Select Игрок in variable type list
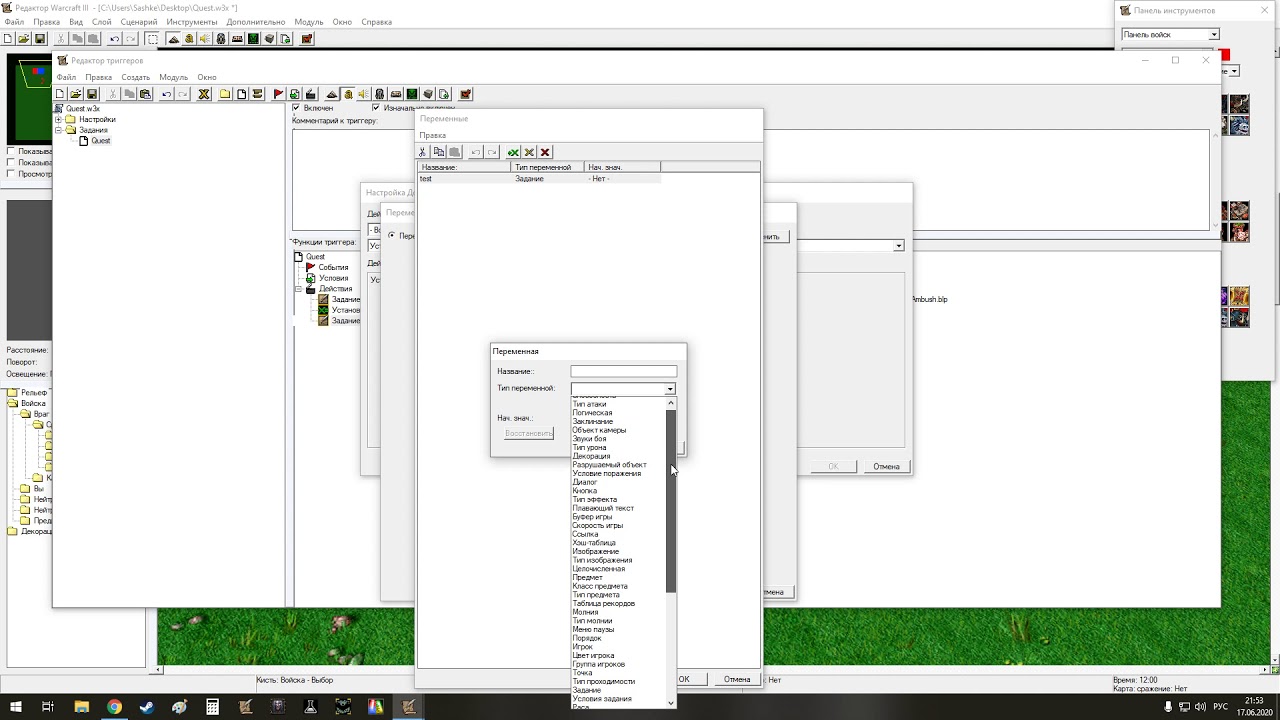Viewport: 1280px width, 720px height. pos(582,647)
